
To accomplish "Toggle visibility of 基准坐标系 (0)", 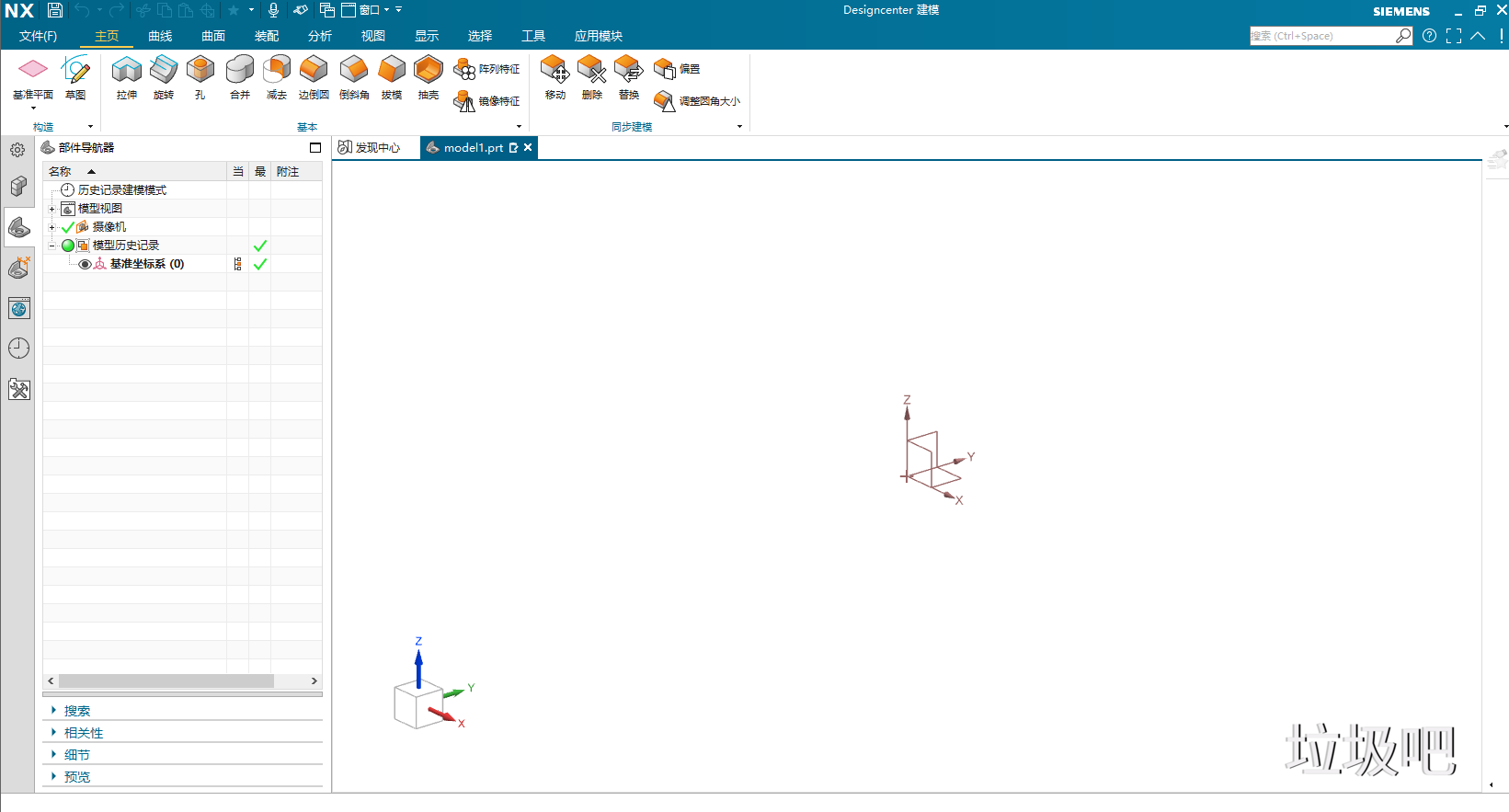I will [x=85, y=264].
